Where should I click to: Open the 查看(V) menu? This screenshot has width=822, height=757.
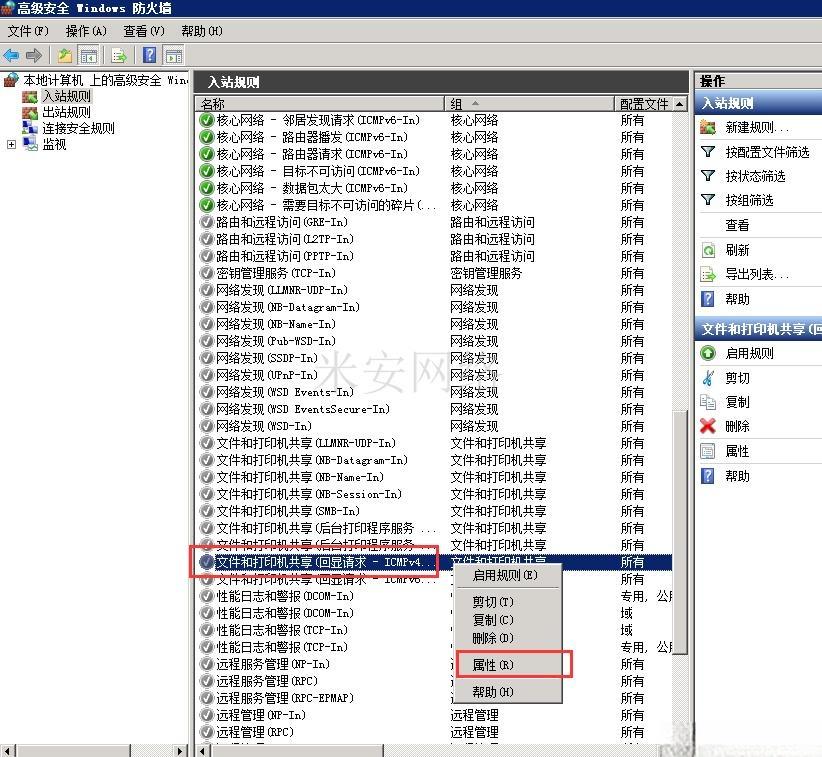[144, 31]
